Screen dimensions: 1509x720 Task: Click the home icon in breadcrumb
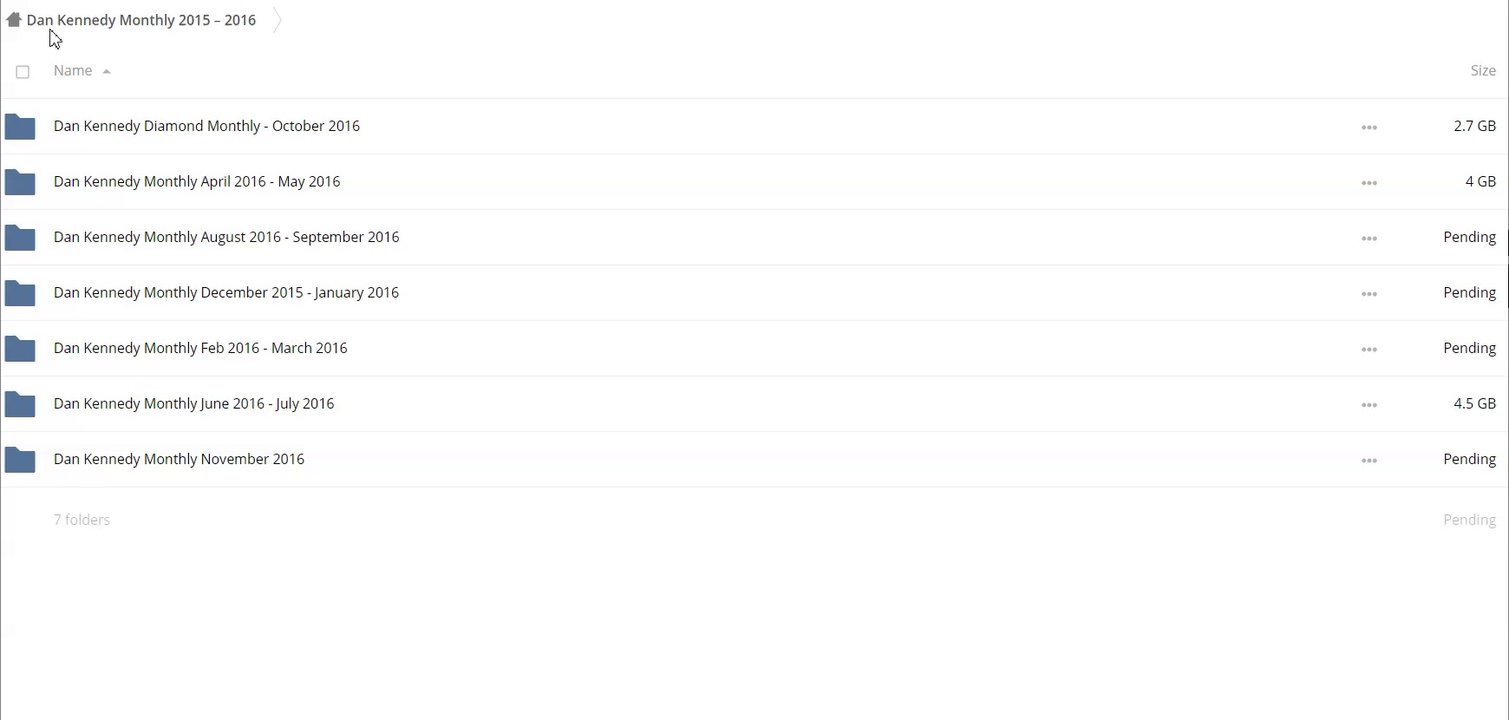pos(14,19)
